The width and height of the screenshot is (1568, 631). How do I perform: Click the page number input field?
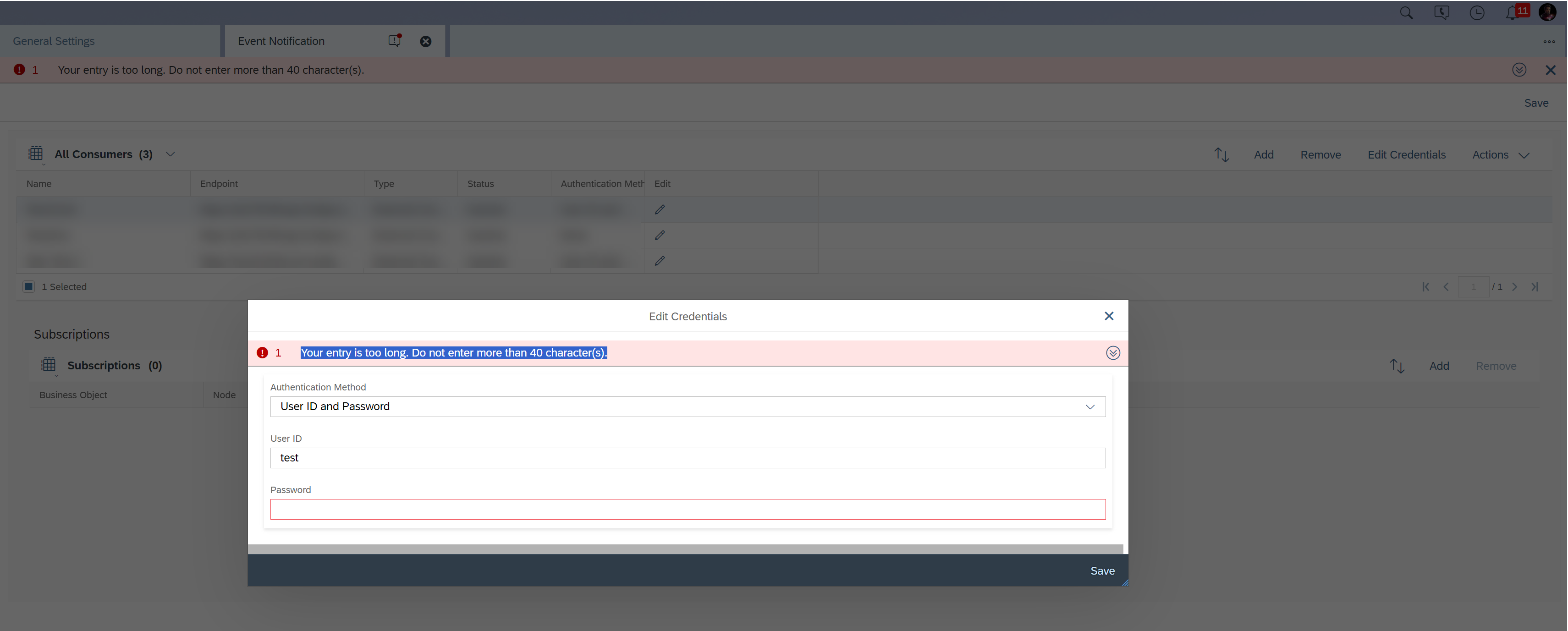point(1473,287)
